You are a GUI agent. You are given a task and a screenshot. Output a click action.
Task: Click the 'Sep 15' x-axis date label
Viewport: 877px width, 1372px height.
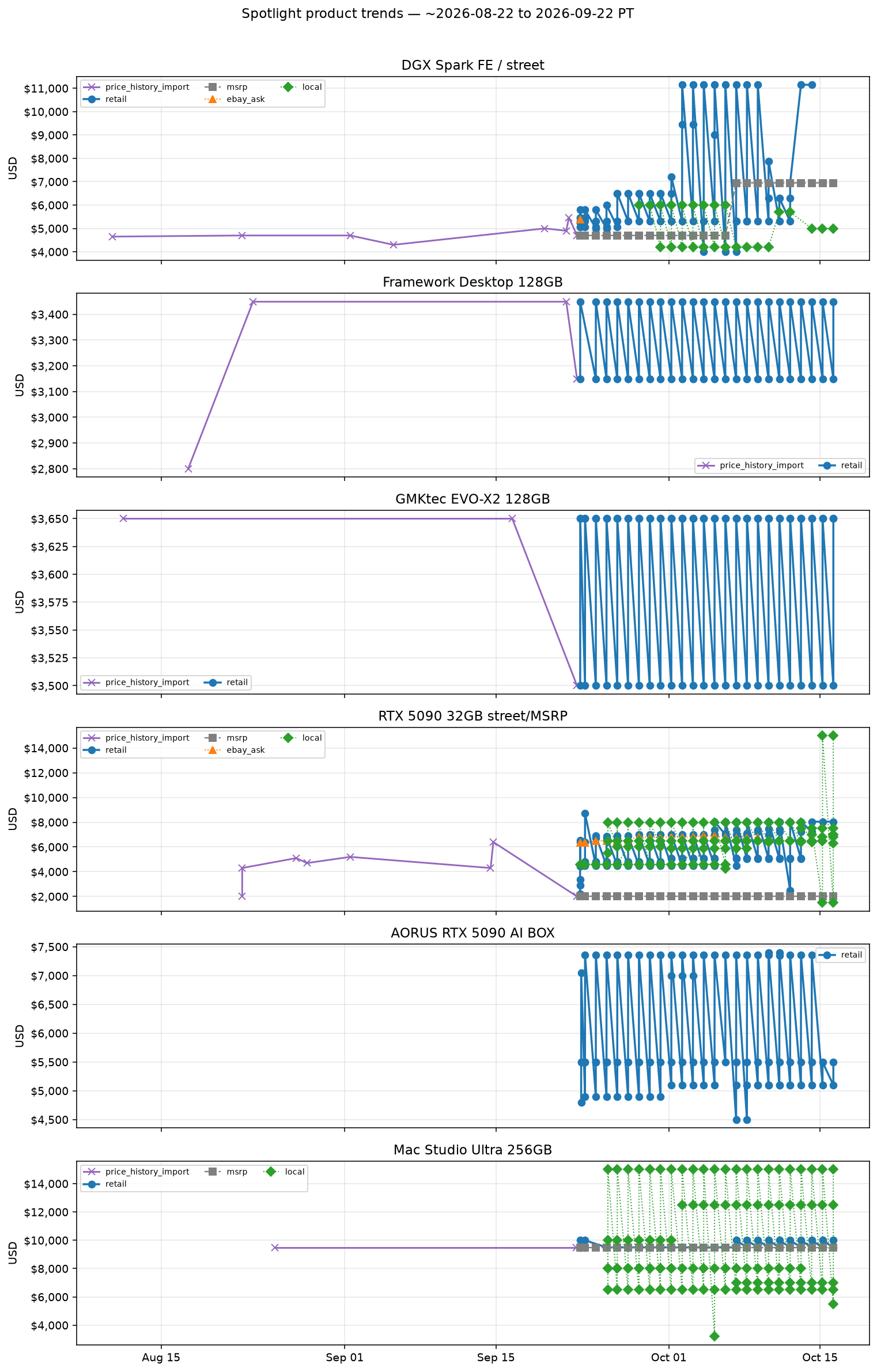click(496, 1358)
